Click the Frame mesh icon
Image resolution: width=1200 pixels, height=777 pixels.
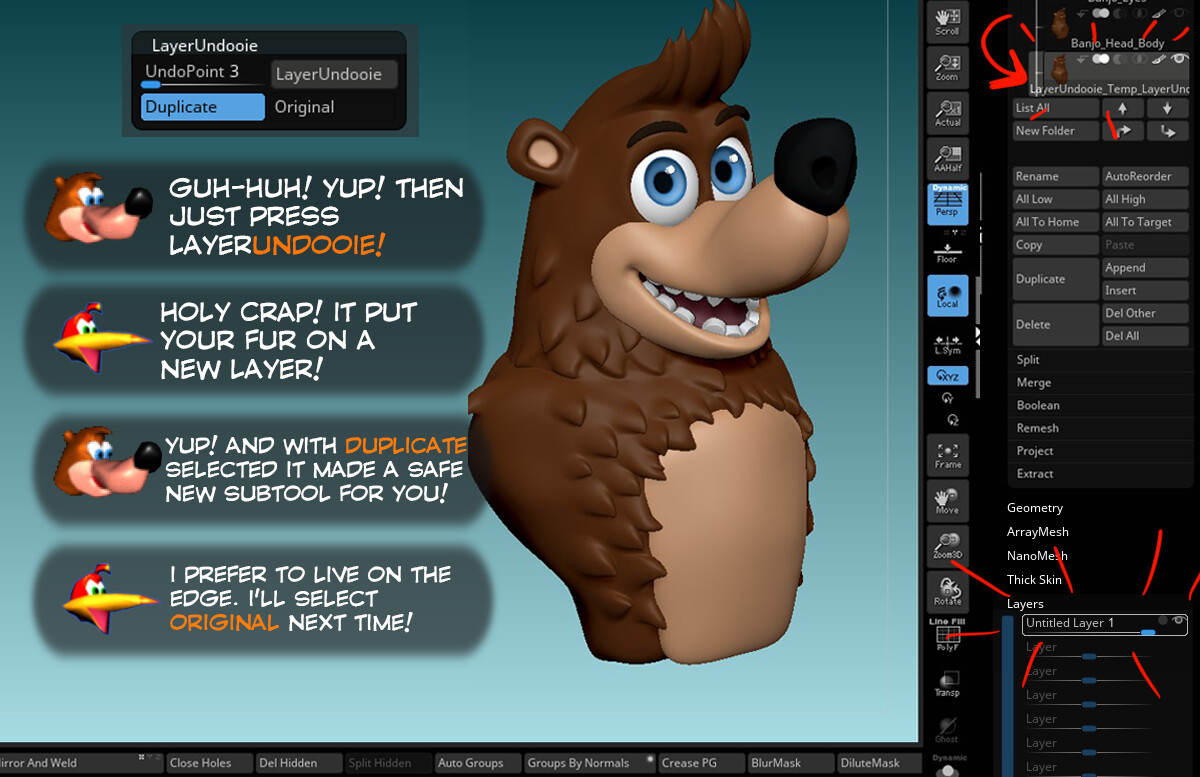click(x=947, y=455)
